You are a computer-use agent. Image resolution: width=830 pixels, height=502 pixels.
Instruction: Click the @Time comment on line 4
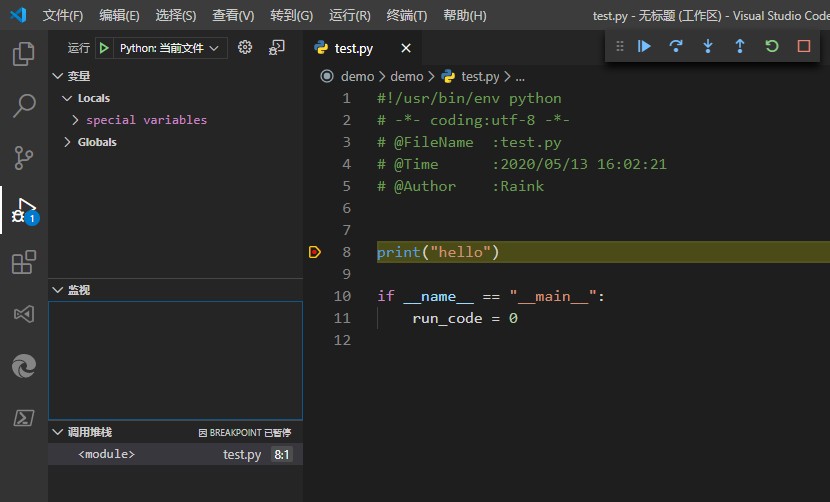pyautogui.click(x=521, y=164)
